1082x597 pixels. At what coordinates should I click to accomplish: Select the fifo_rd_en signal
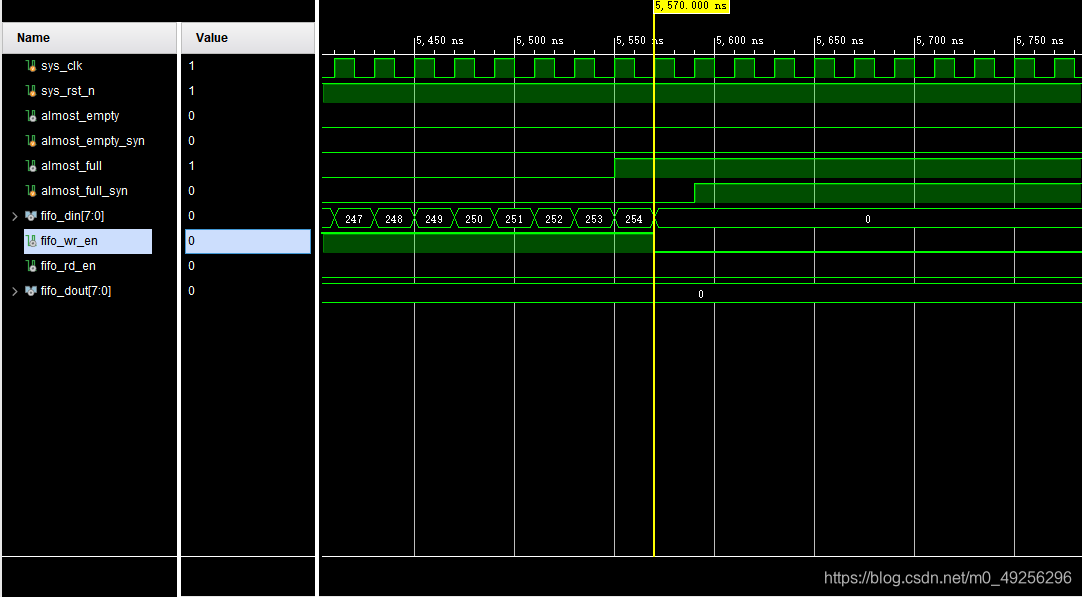68,266
